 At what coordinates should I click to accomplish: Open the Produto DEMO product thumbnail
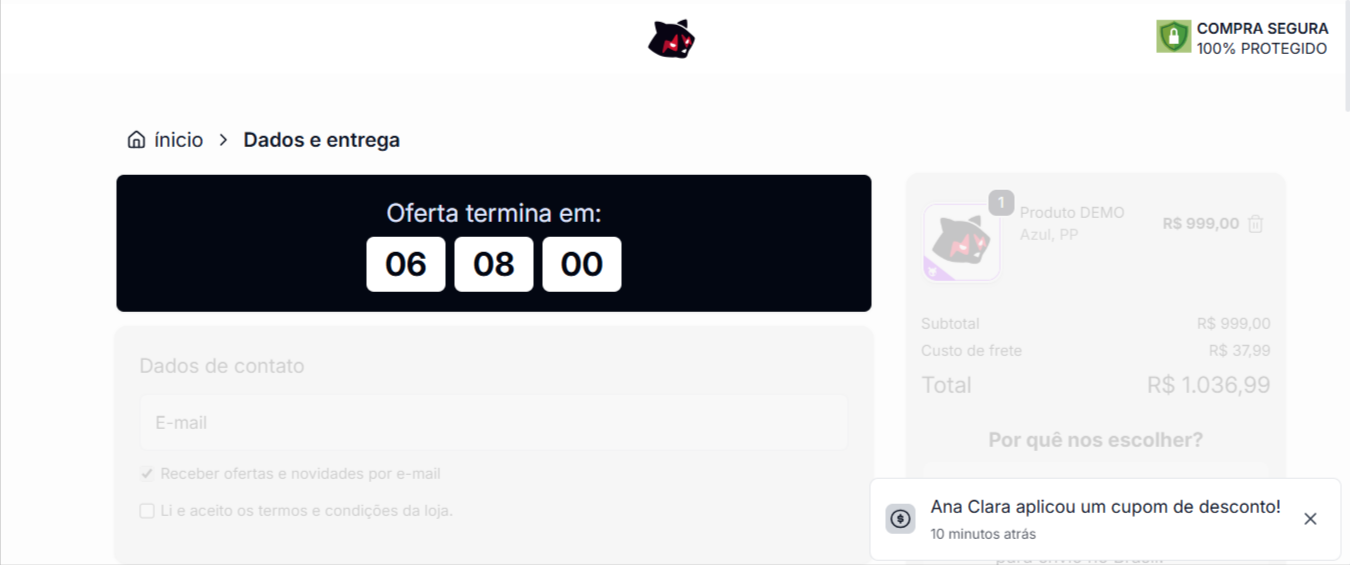pos(961,242)
